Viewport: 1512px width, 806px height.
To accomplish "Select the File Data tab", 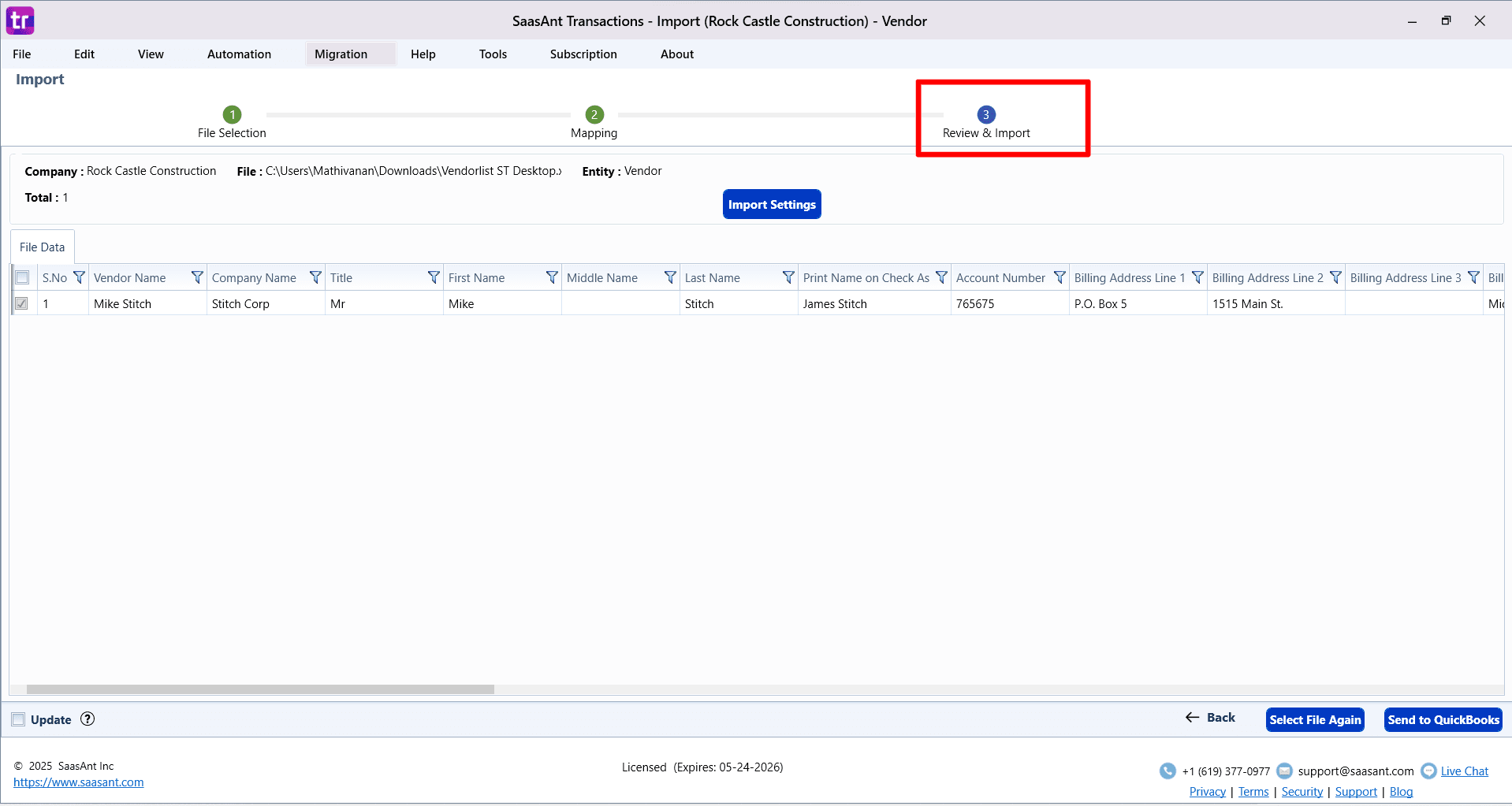I will tap(43, 247).
